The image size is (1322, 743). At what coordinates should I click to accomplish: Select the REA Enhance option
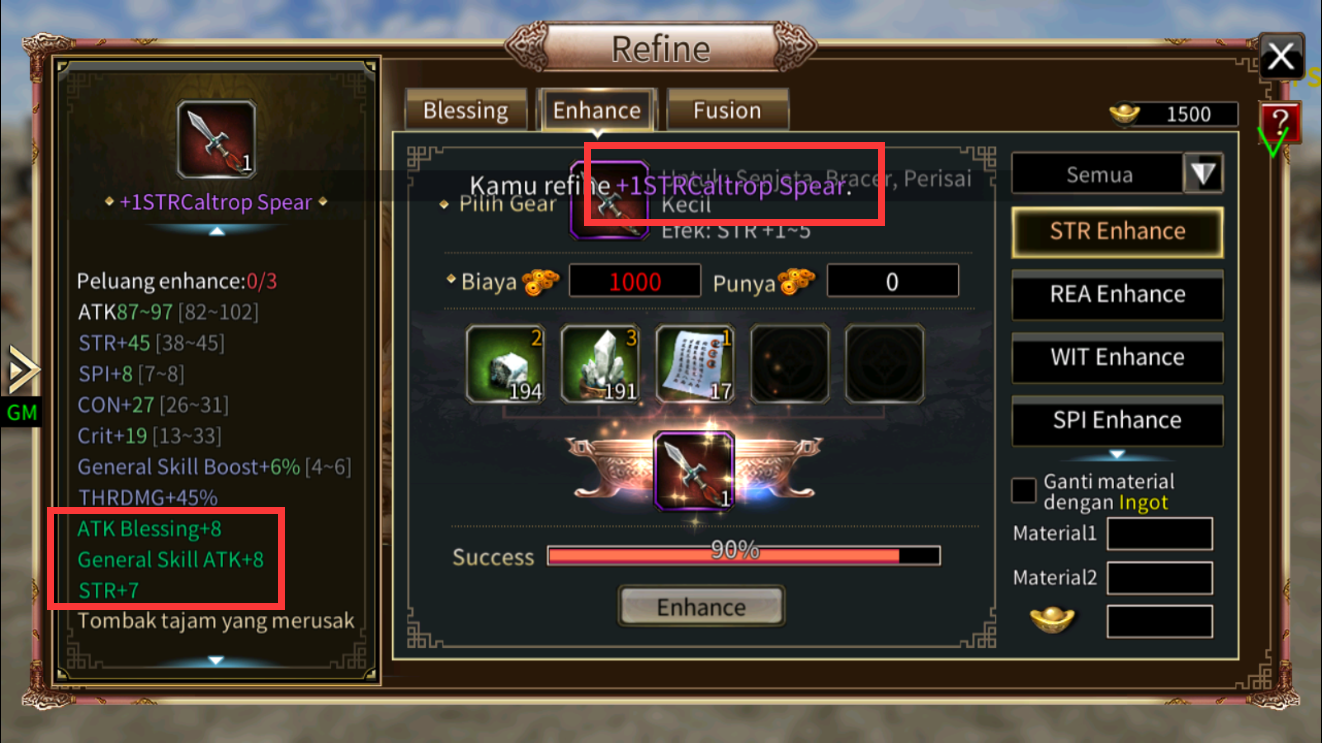coord(1117,294)
